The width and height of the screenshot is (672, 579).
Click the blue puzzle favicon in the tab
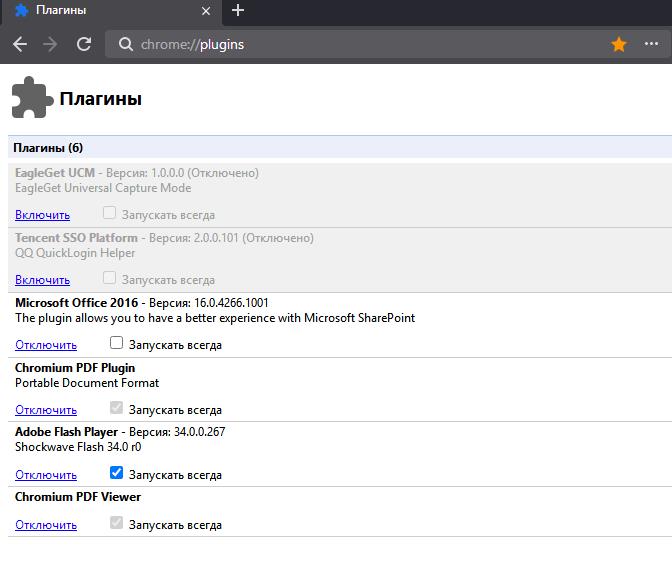point(21,10)
